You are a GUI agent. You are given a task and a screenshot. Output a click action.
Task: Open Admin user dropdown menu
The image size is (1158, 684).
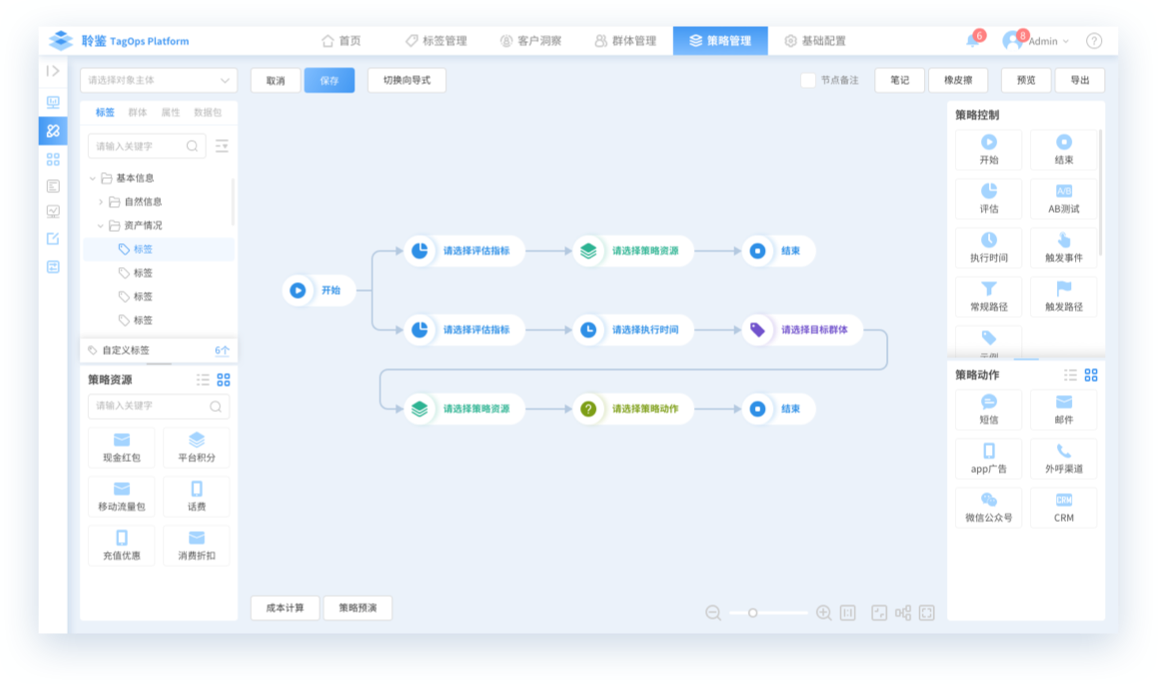1035,41
